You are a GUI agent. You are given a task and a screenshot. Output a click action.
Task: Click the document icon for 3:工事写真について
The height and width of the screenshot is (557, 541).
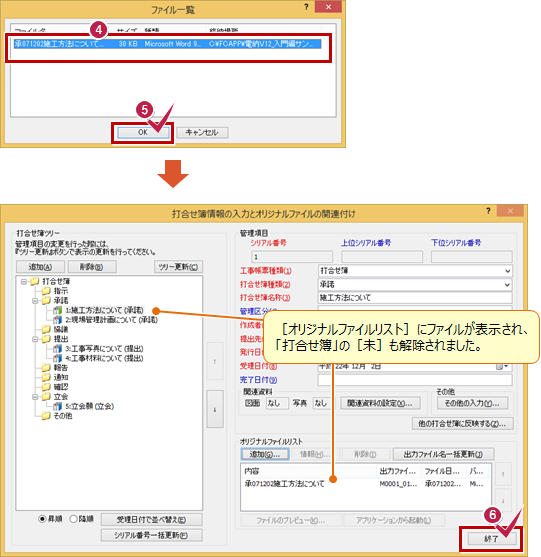click(58, 349)
